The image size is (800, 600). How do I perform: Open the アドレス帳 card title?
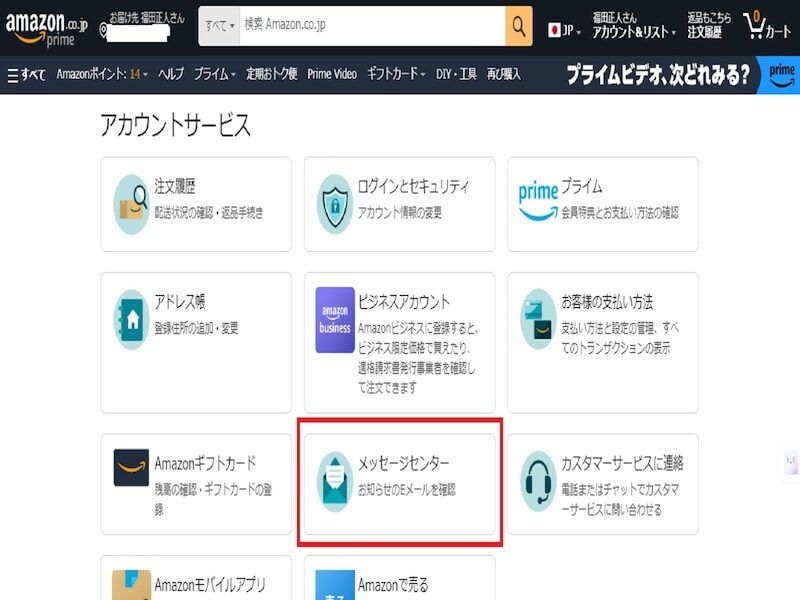click(180, 302)
